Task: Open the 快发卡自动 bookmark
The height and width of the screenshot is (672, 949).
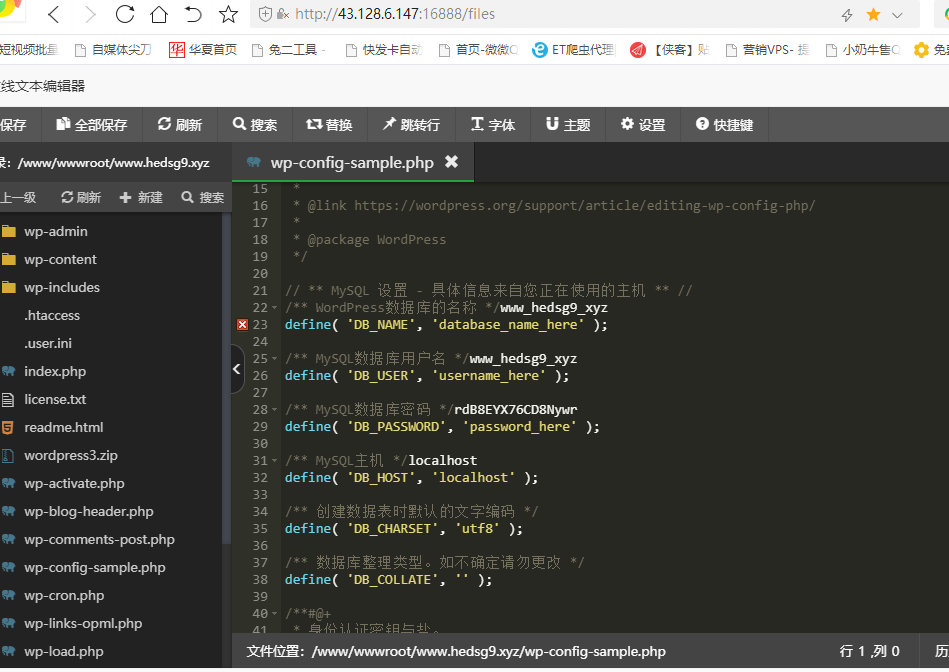Action: point(384,50)
